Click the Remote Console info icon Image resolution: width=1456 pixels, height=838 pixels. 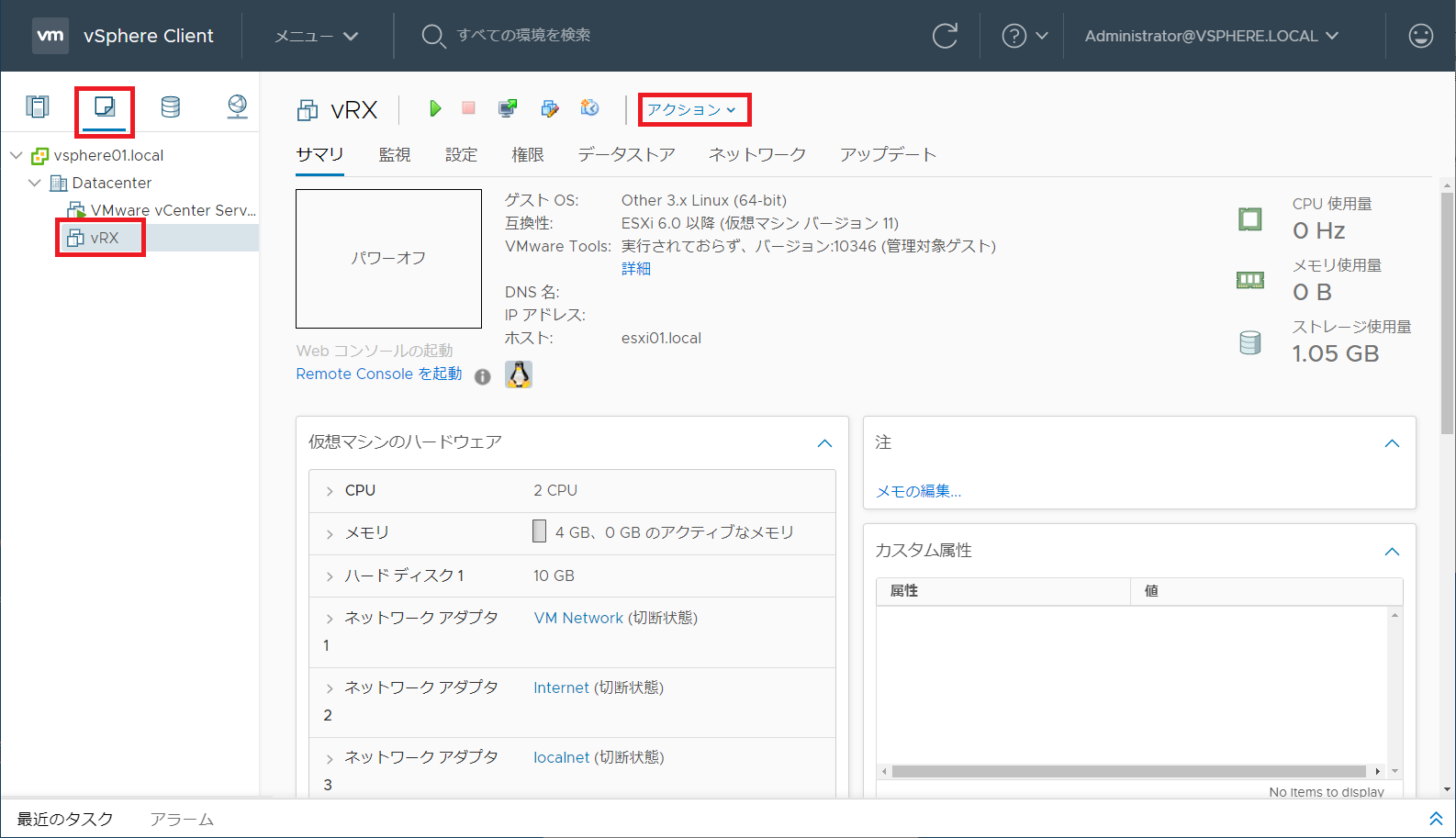click(483, 376)
